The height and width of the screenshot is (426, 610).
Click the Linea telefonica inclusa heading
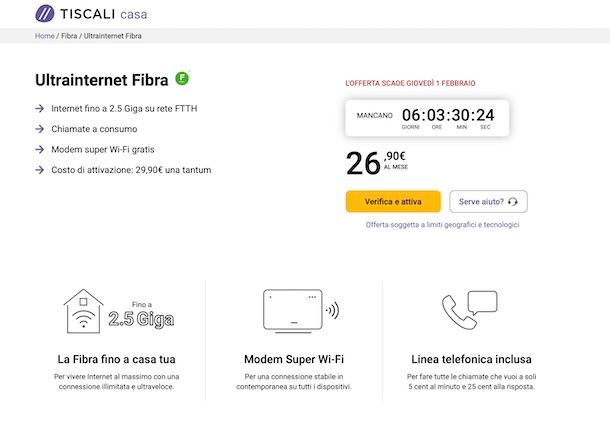click(x=471, y=359)
